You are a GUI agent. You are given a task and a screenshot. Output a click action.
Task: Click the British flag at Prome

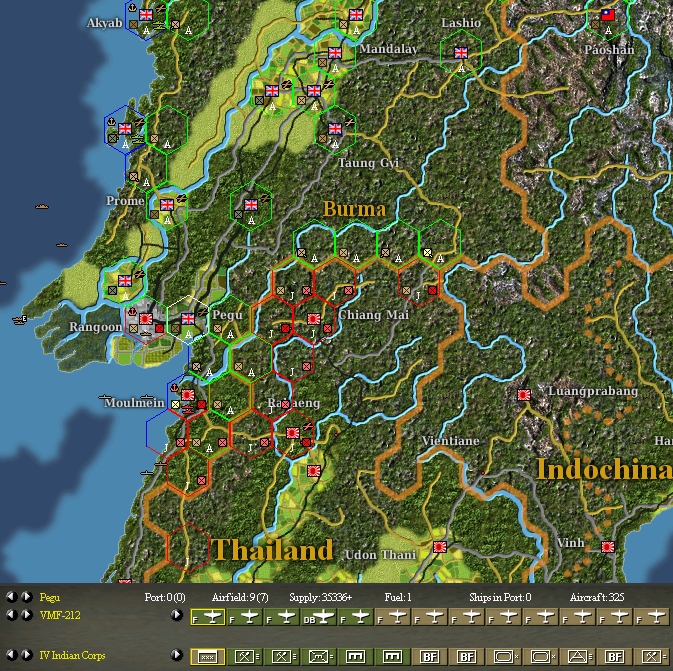(167, 205)
